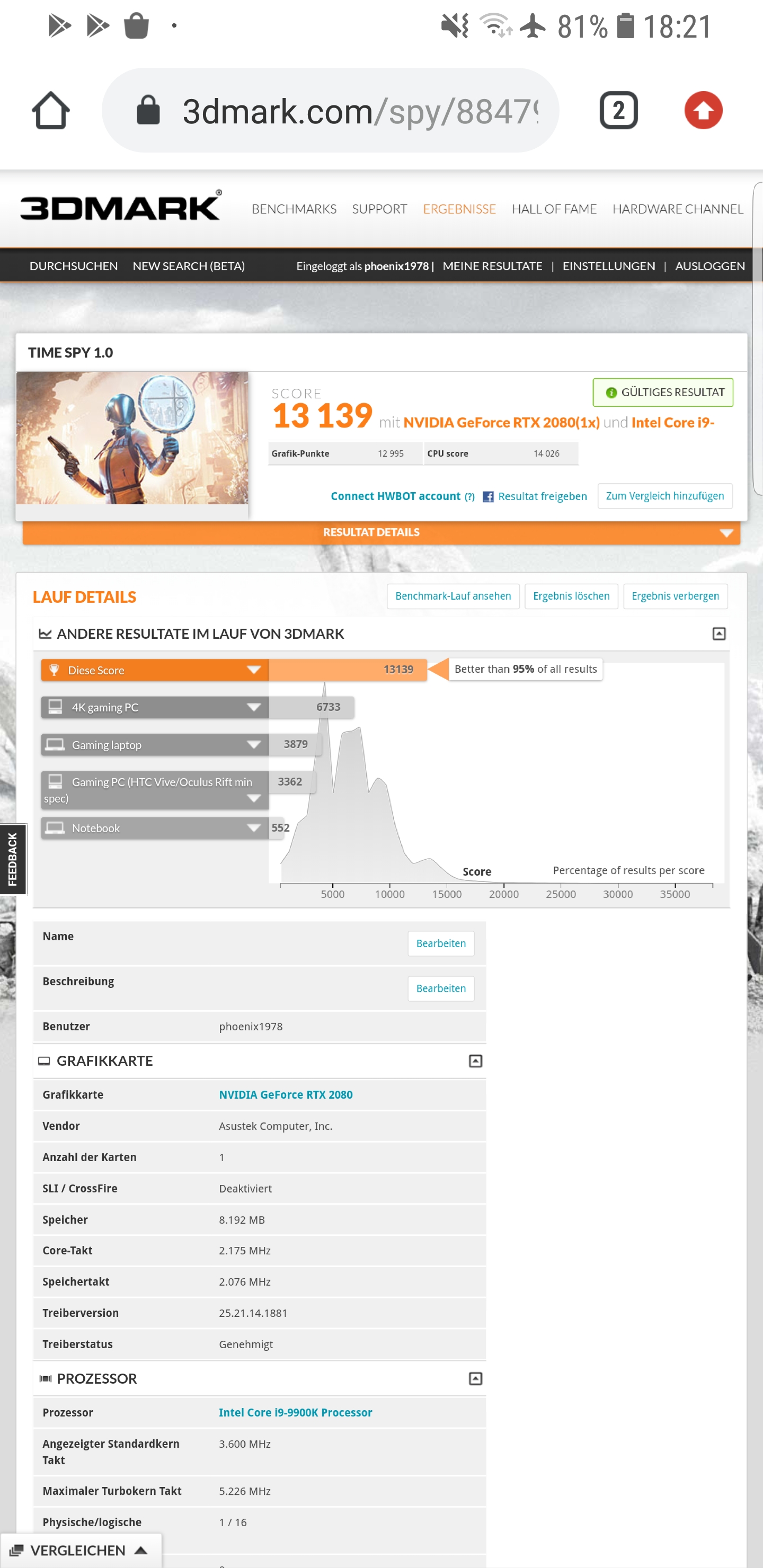Expand the Notebook dropdown
This screenshot has width=763, height=1568.
click(x=254, y=828)
